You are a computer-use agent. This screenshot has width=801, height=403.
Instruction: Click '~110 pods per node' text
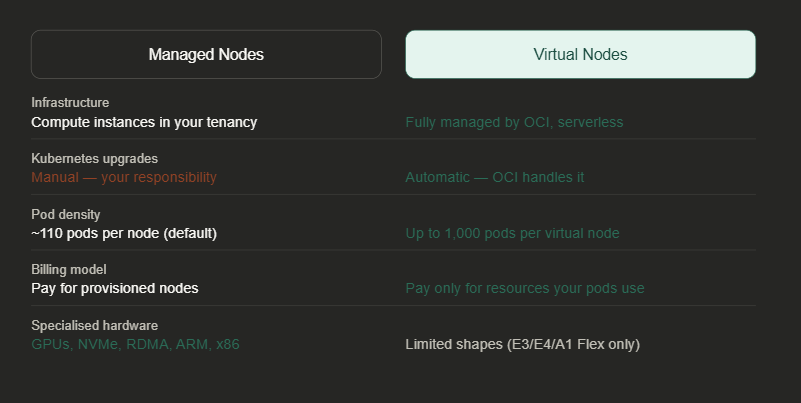[x=95, y=233]
